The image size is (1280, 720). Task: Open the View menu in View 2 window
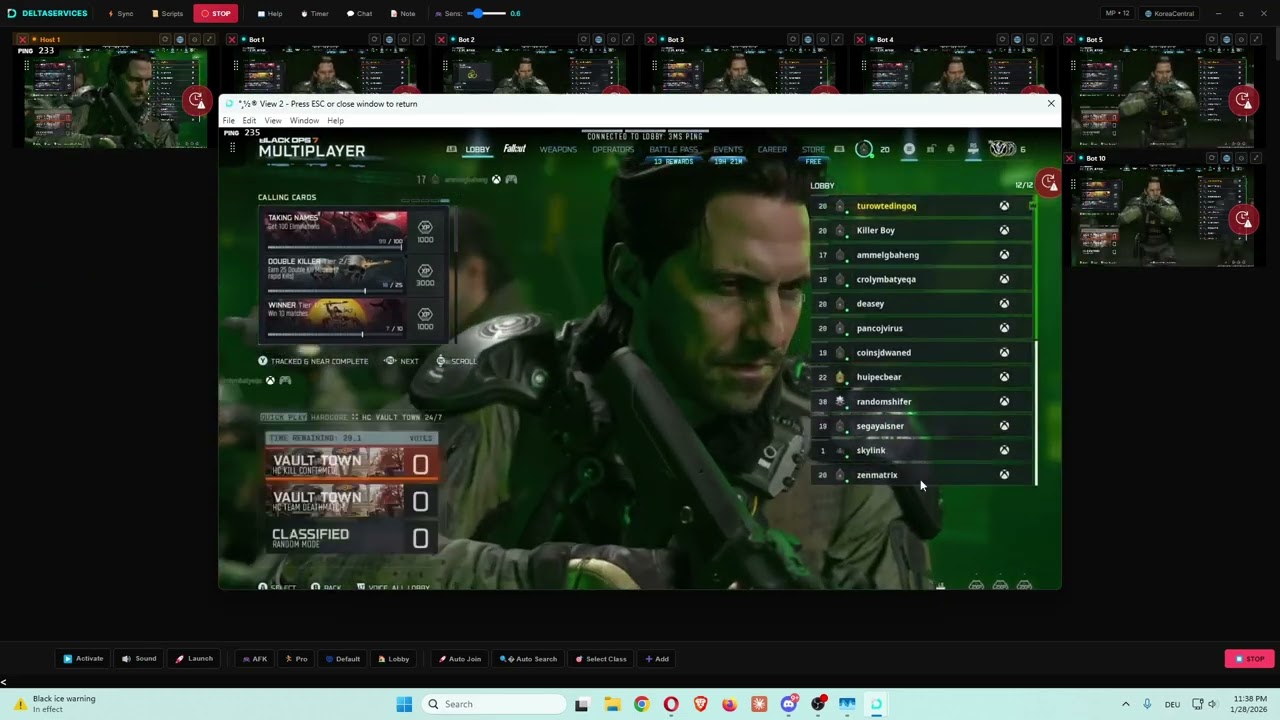coord(273,121)
